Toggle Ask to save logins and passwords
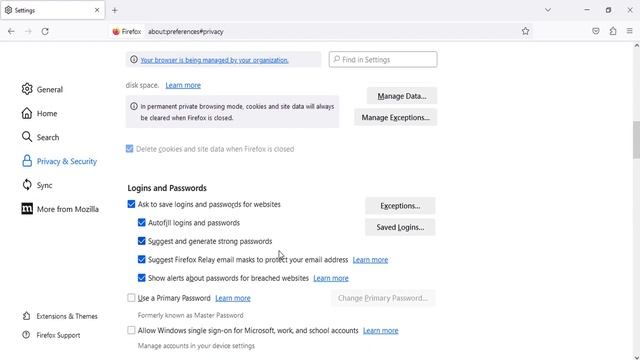This screenshot has height=360, width=640. click(131, 204)
